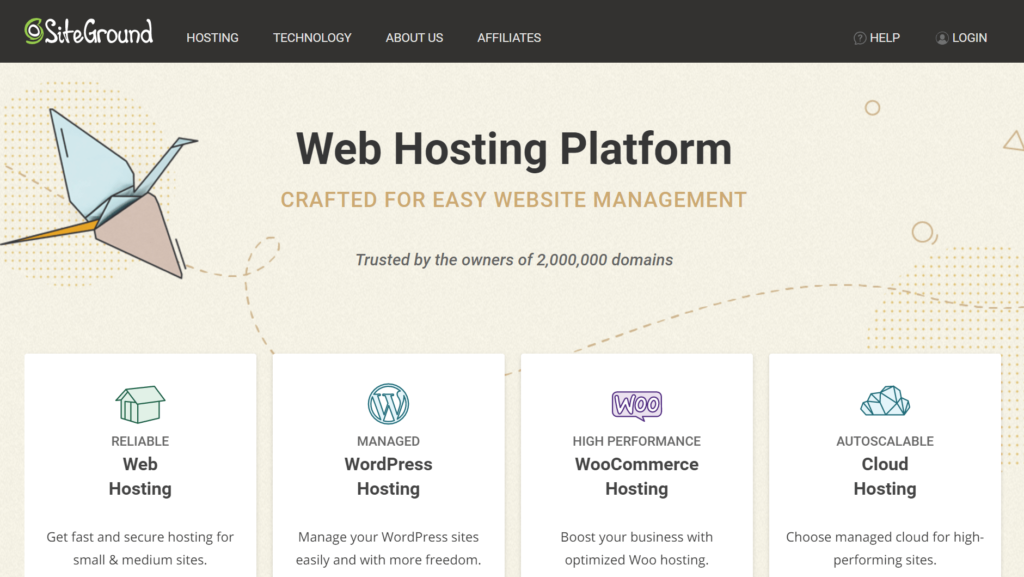Click the SiteGround logo
1024x577 pixels.
click(x=89, y=32)
